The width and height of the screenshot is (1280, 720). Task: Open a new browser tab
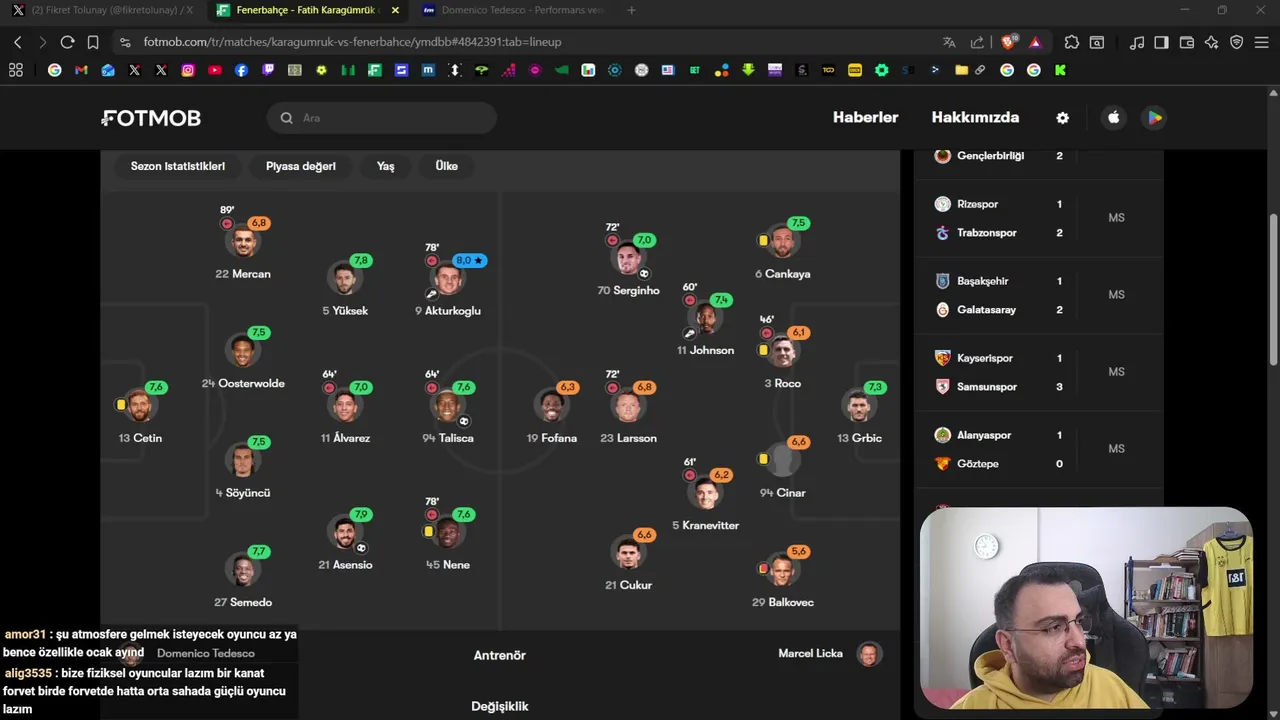click(x=631, y=10)
